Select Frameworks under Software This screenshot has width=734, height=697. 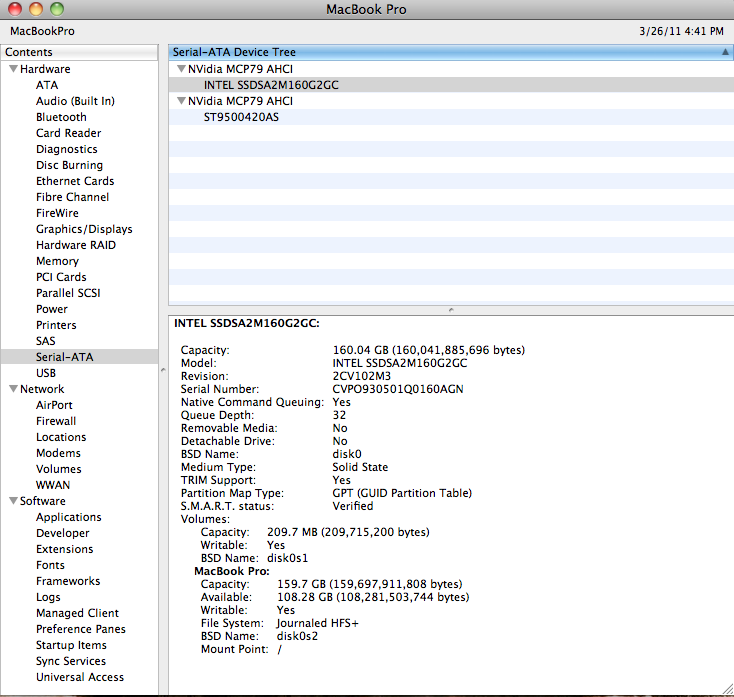tap(68, 581)
